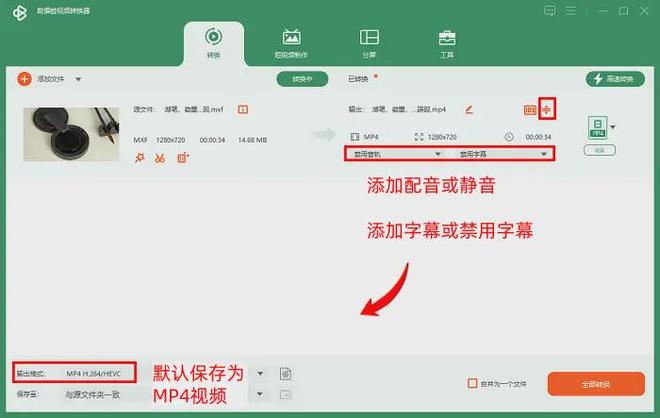The width and height of the screenshot is (660, 418).
Task: Open the scissors trim tool
Action: click(160, 158)
